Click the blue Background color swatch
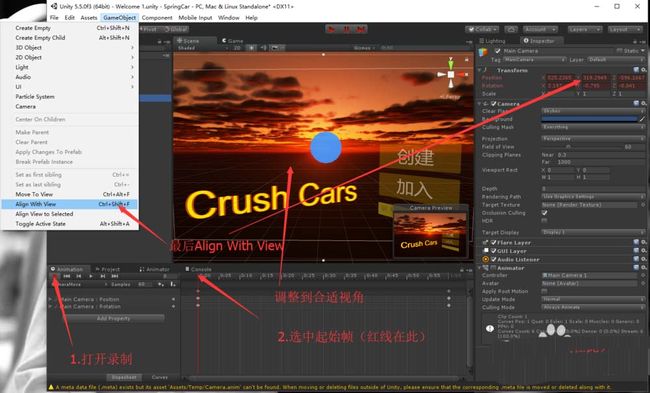The height and width of the screenshot is (393, 650). (x=589, y=119)
